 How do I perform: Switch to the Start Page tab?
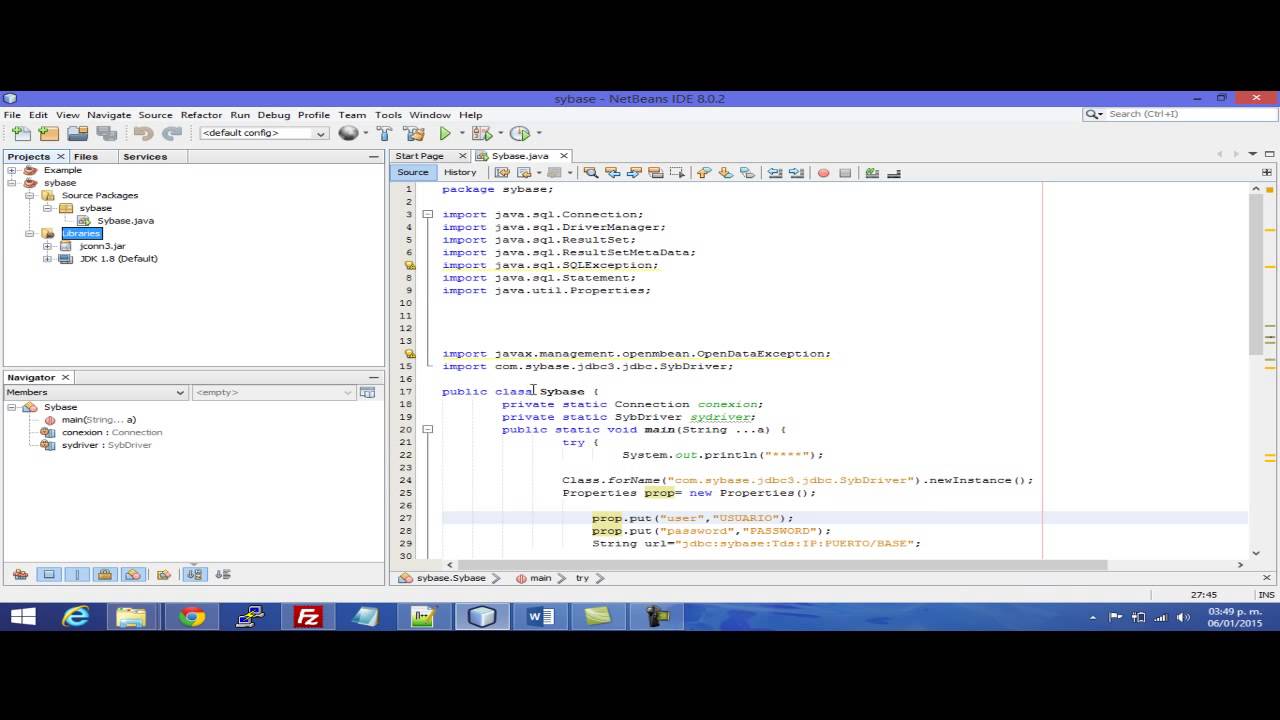(x=419, y=156)
